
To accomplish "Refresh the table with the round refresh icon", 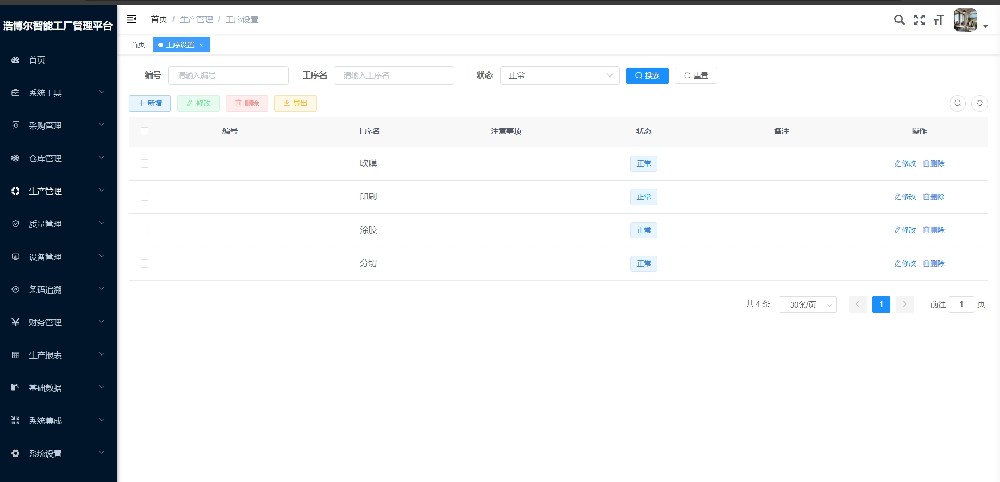I will pos(980,103).
